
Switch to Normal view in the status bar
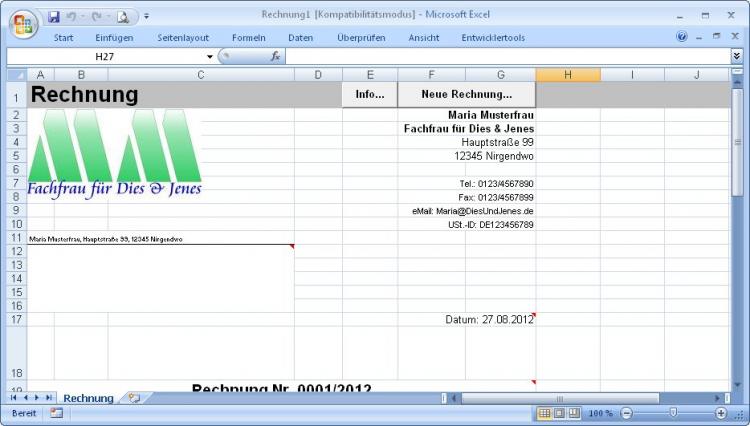pos(544,413)
